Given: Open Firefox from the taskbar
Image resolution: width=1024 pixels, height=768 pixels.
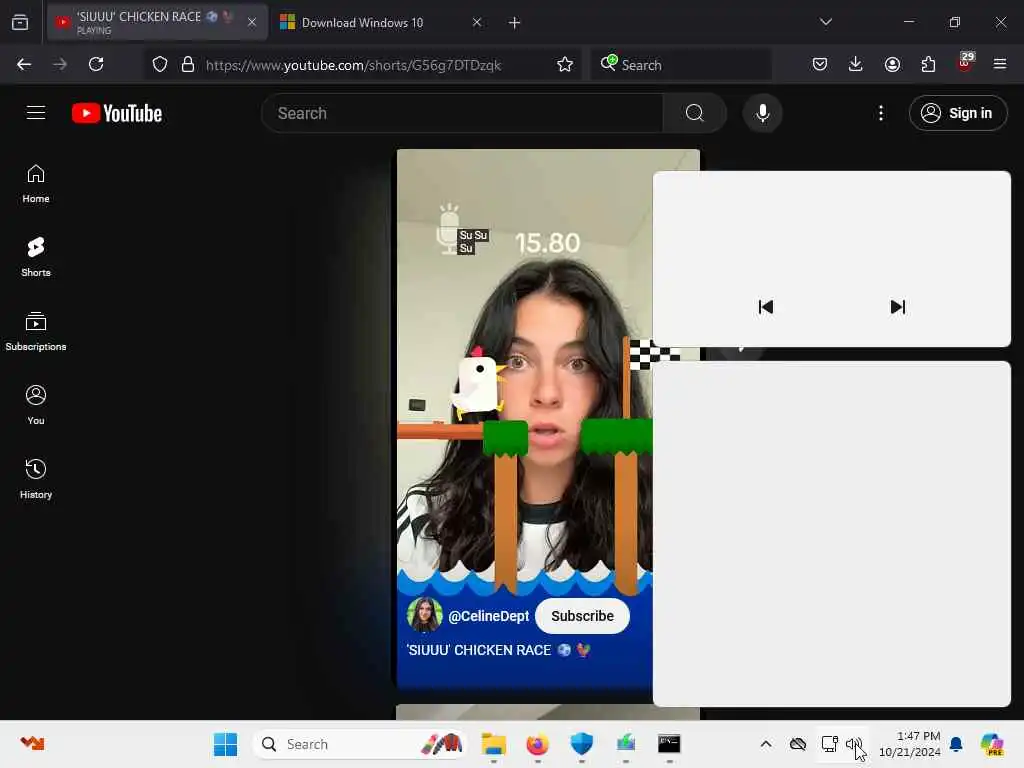Looking at the screenshot, I should pos(537,744).
